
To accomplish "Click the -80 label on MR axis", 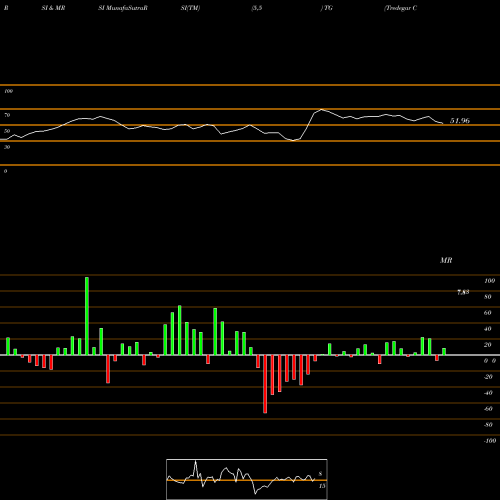I will pos(488,425).
